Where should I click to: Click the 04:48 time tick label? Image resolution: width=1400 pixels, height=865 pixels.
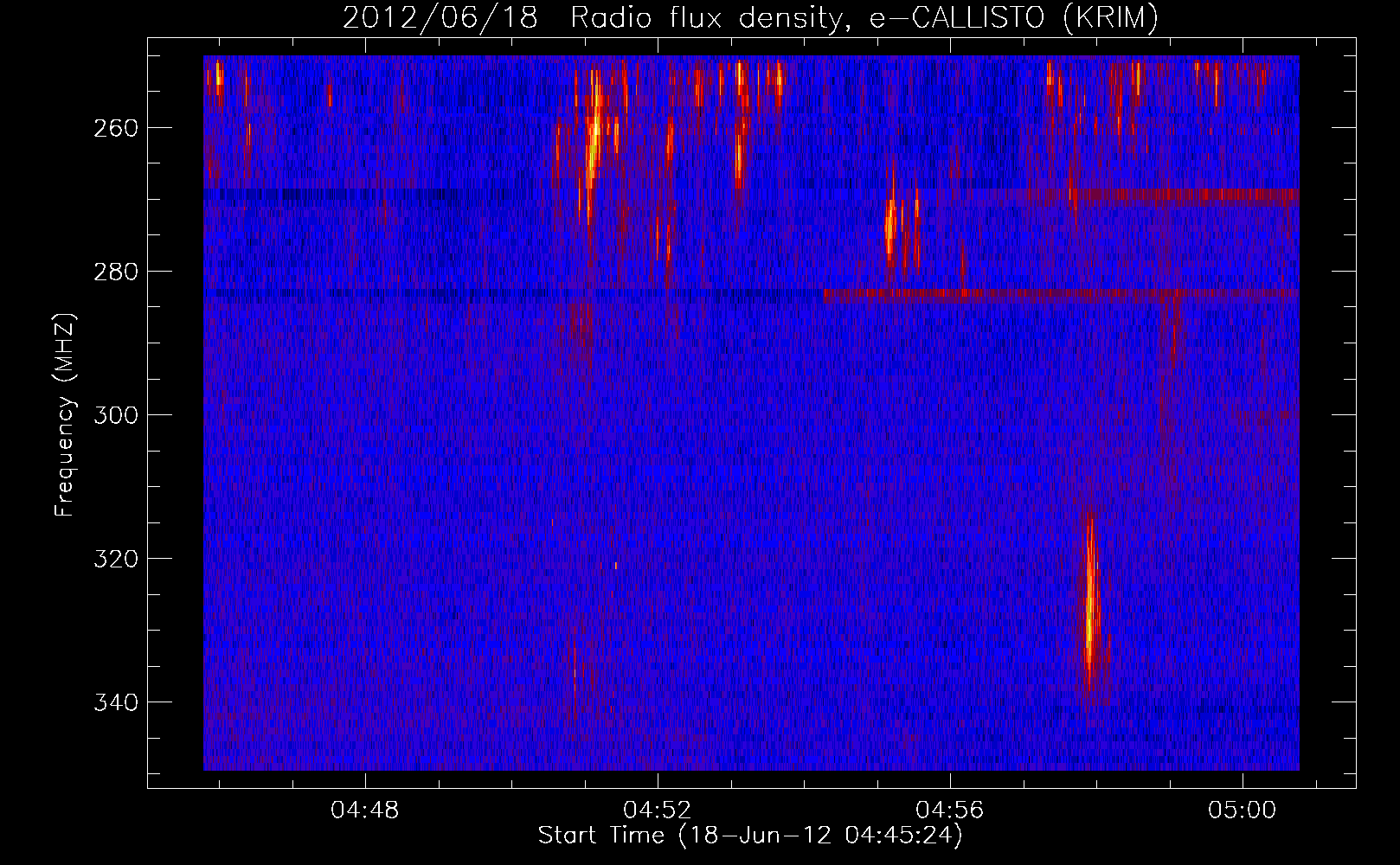pyautogui.click(x=365, y=810)
